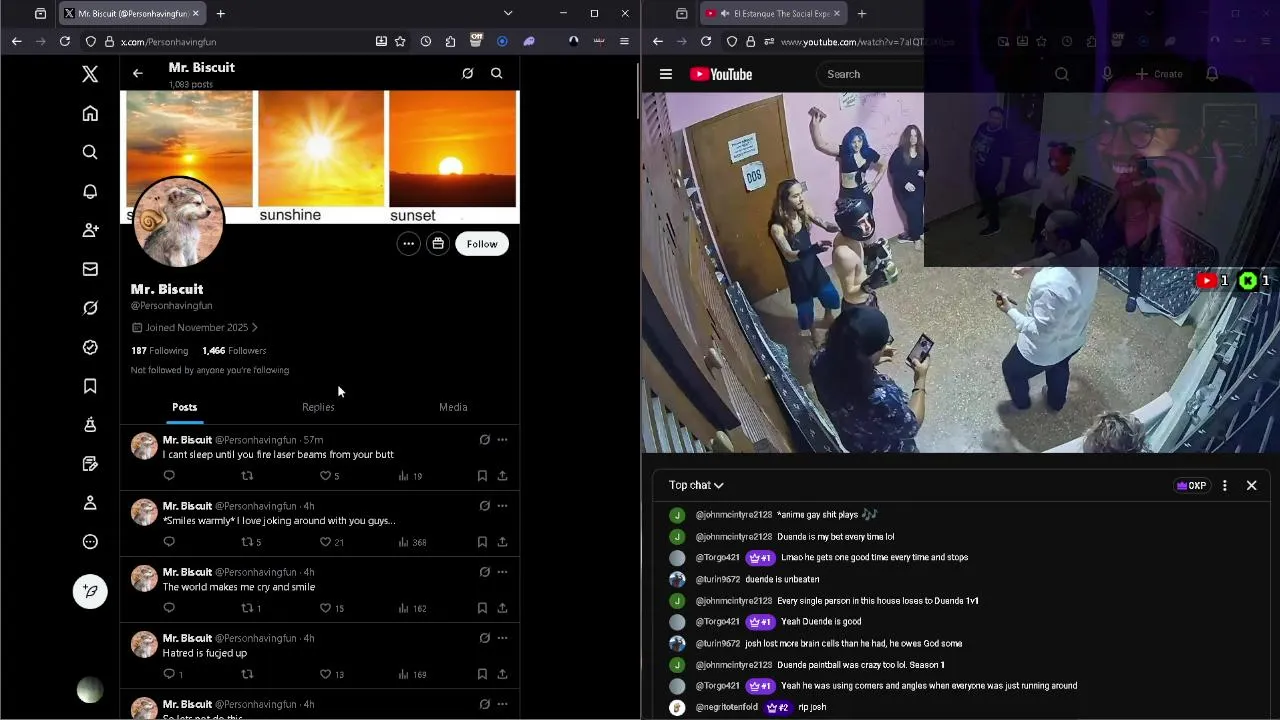Expand the Top chat dropdown
The image size is (1280, 720).
(696, 485)
